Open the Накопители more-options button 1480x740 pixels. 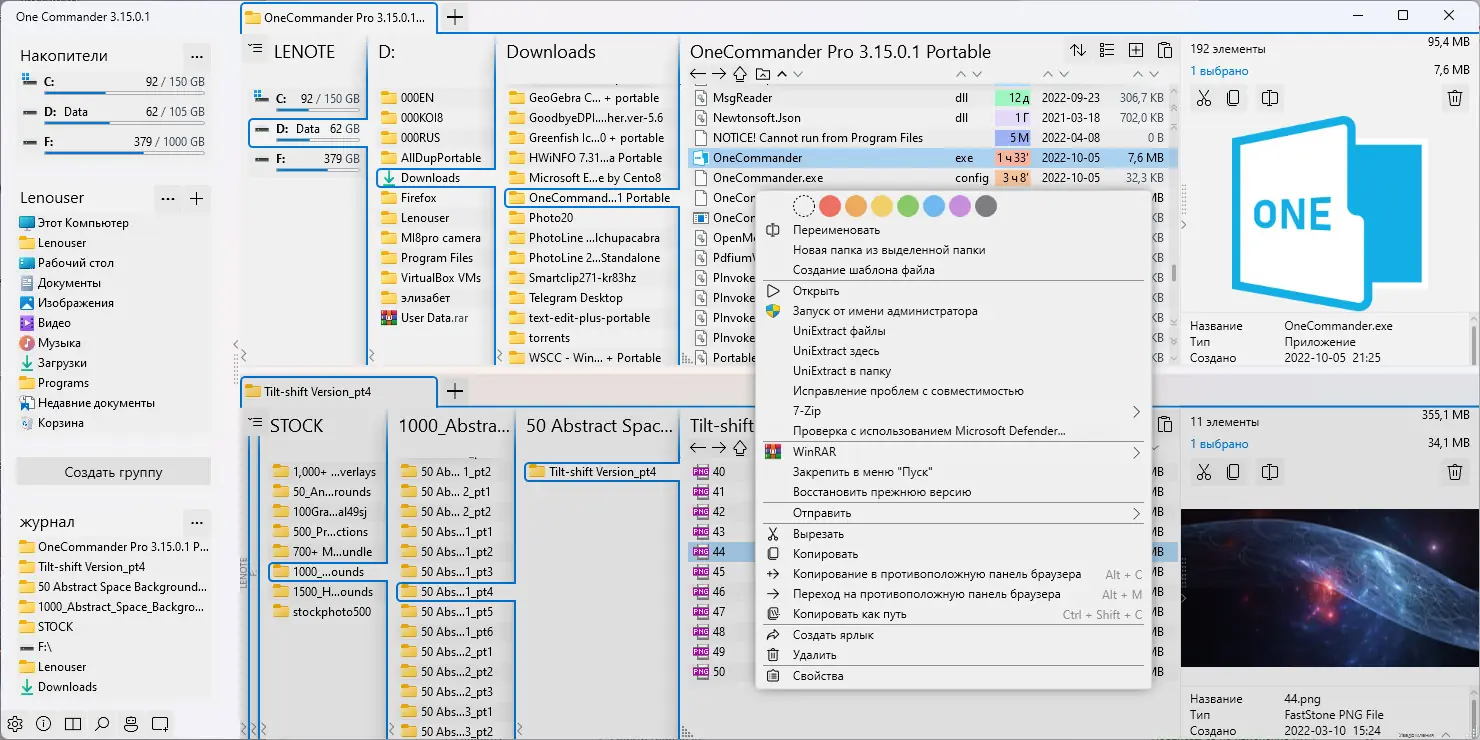point(197,56)
